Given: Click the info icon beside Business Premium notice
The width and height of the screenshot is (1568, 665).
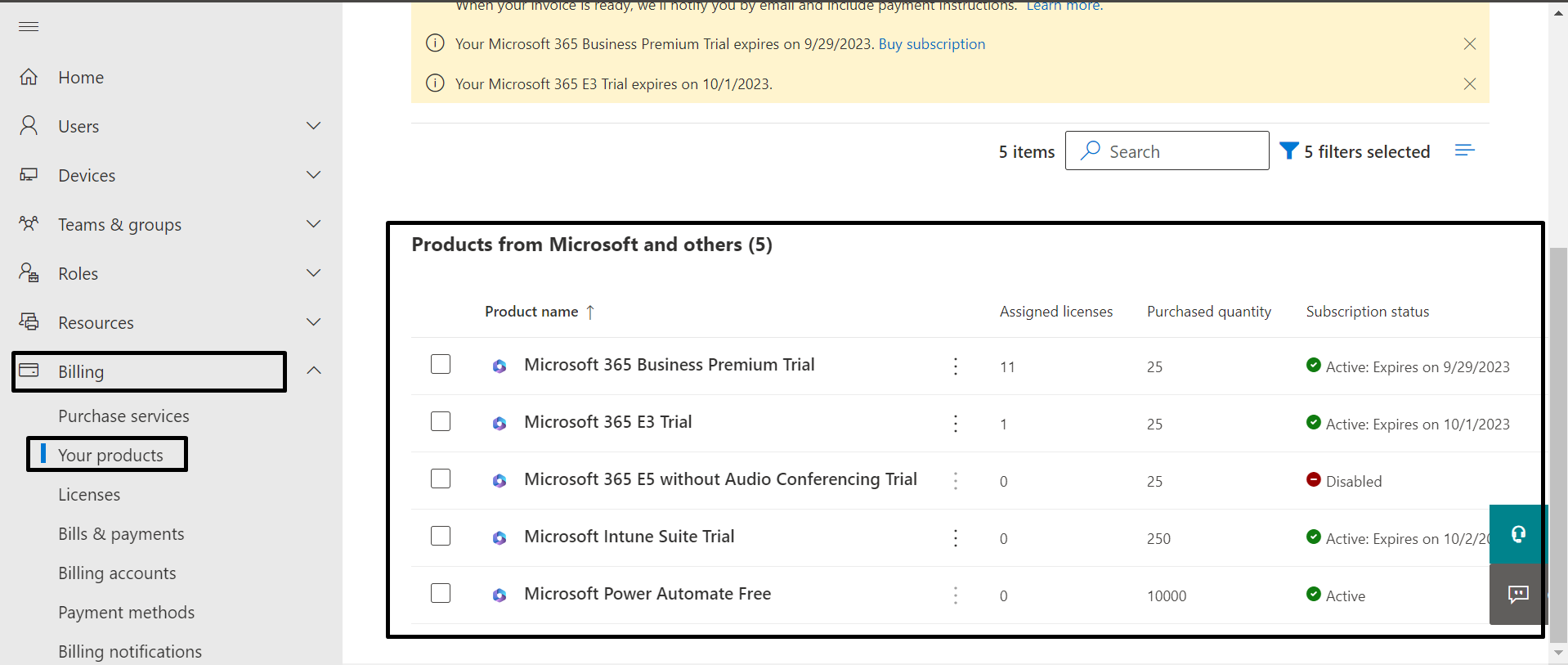Looking at the screenshot, I should pos(435,43).
